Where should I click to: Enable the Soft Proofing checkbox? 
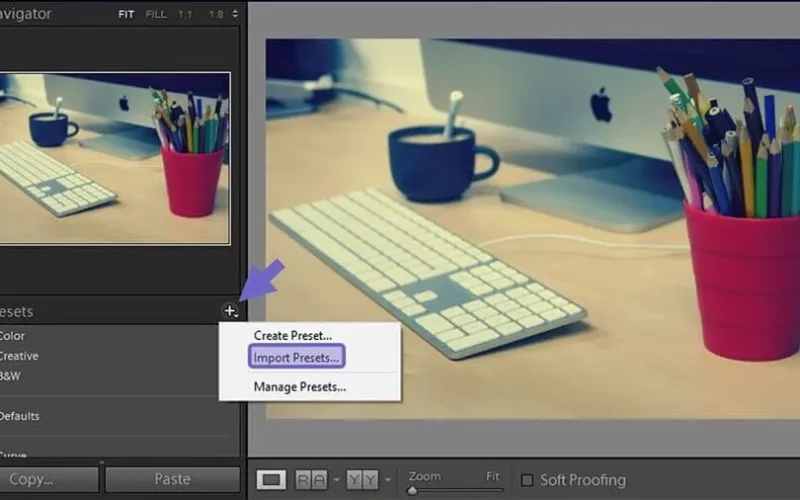click(527, 480)
